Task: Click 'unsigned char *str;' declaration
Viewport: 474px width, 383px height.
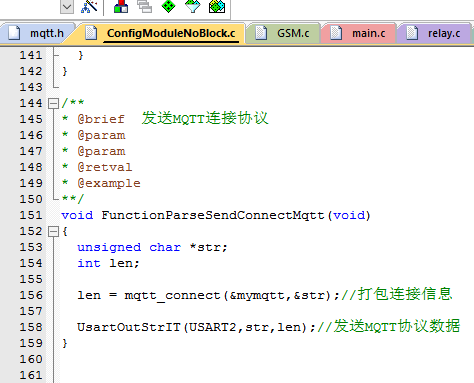Action: click(152, 247)
